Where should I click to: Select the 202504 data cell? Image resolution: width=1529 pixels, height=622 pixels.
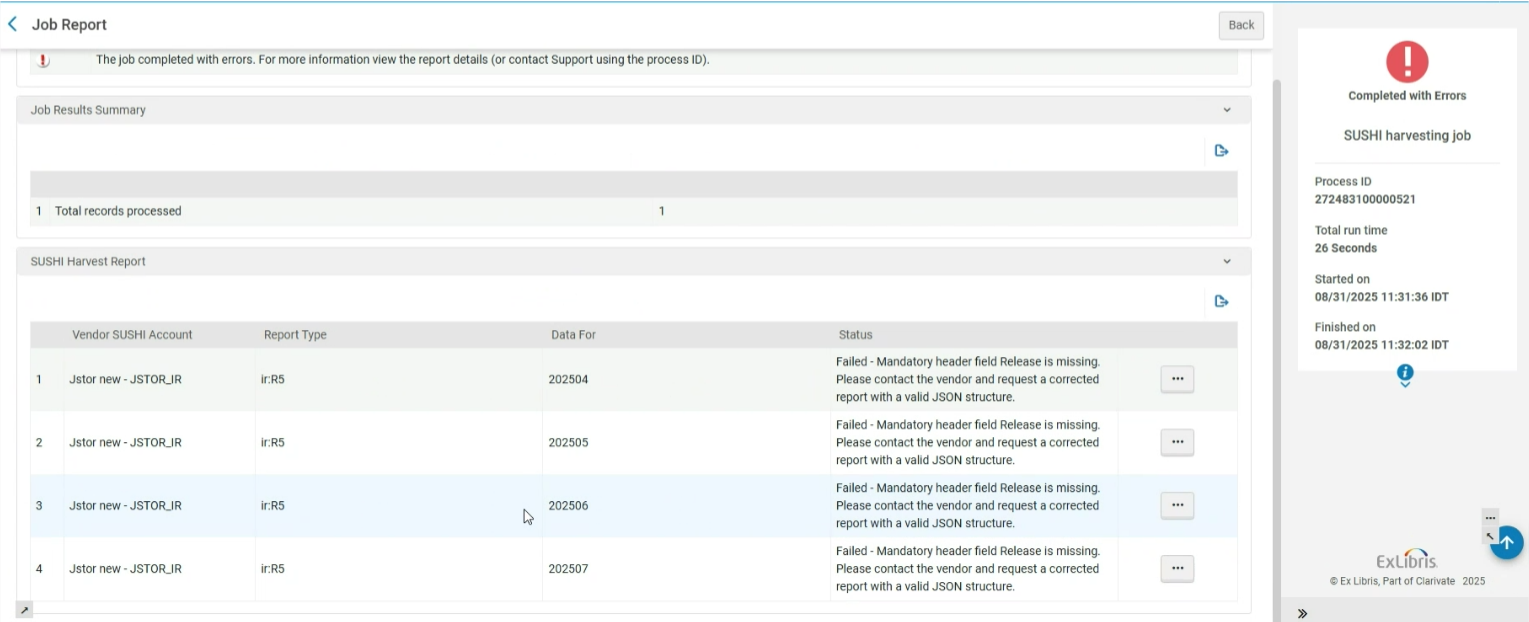[x=568, y=380]
